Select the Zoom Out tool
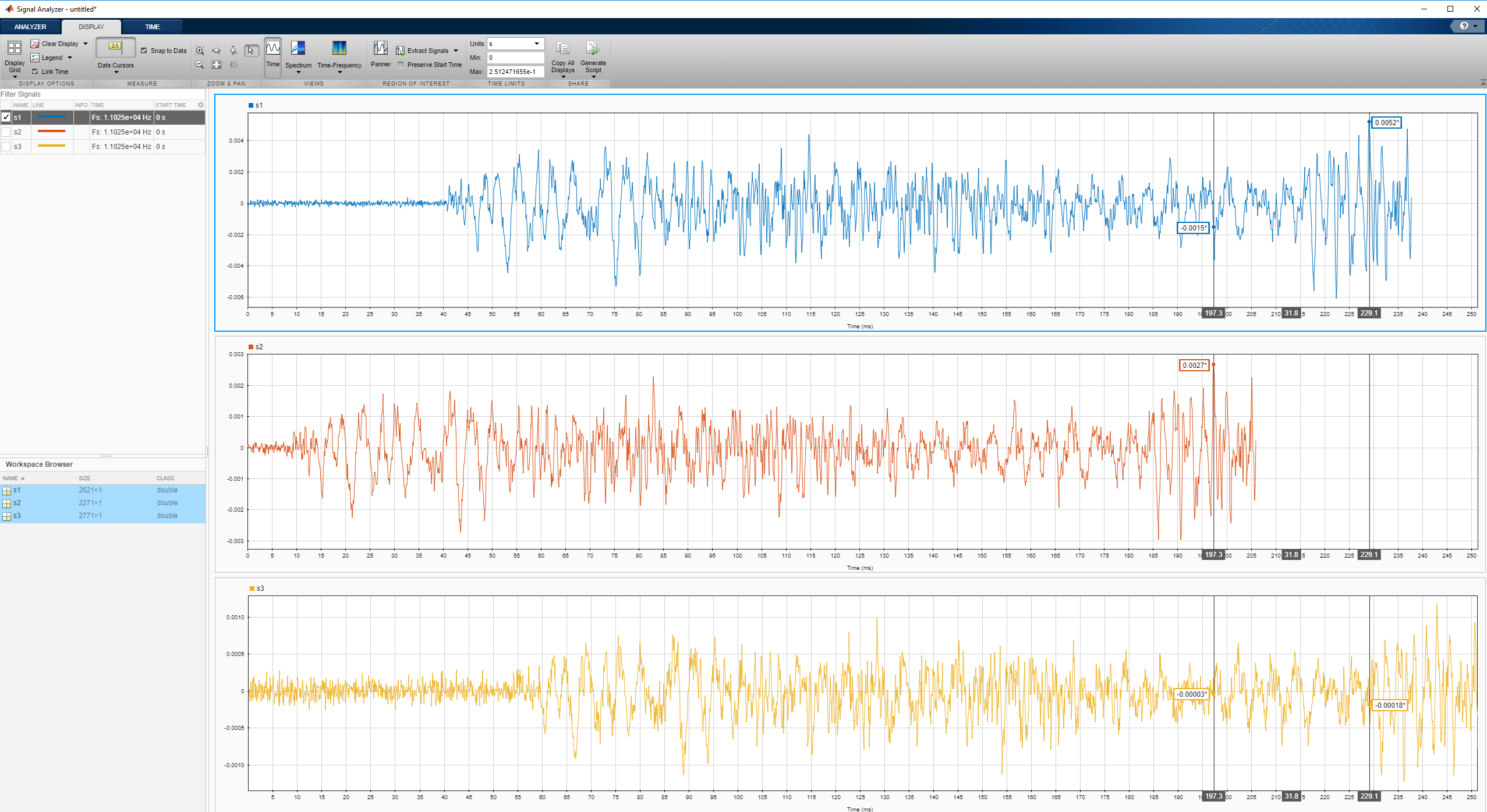1487x812 pixels. [x=200, y=65]
